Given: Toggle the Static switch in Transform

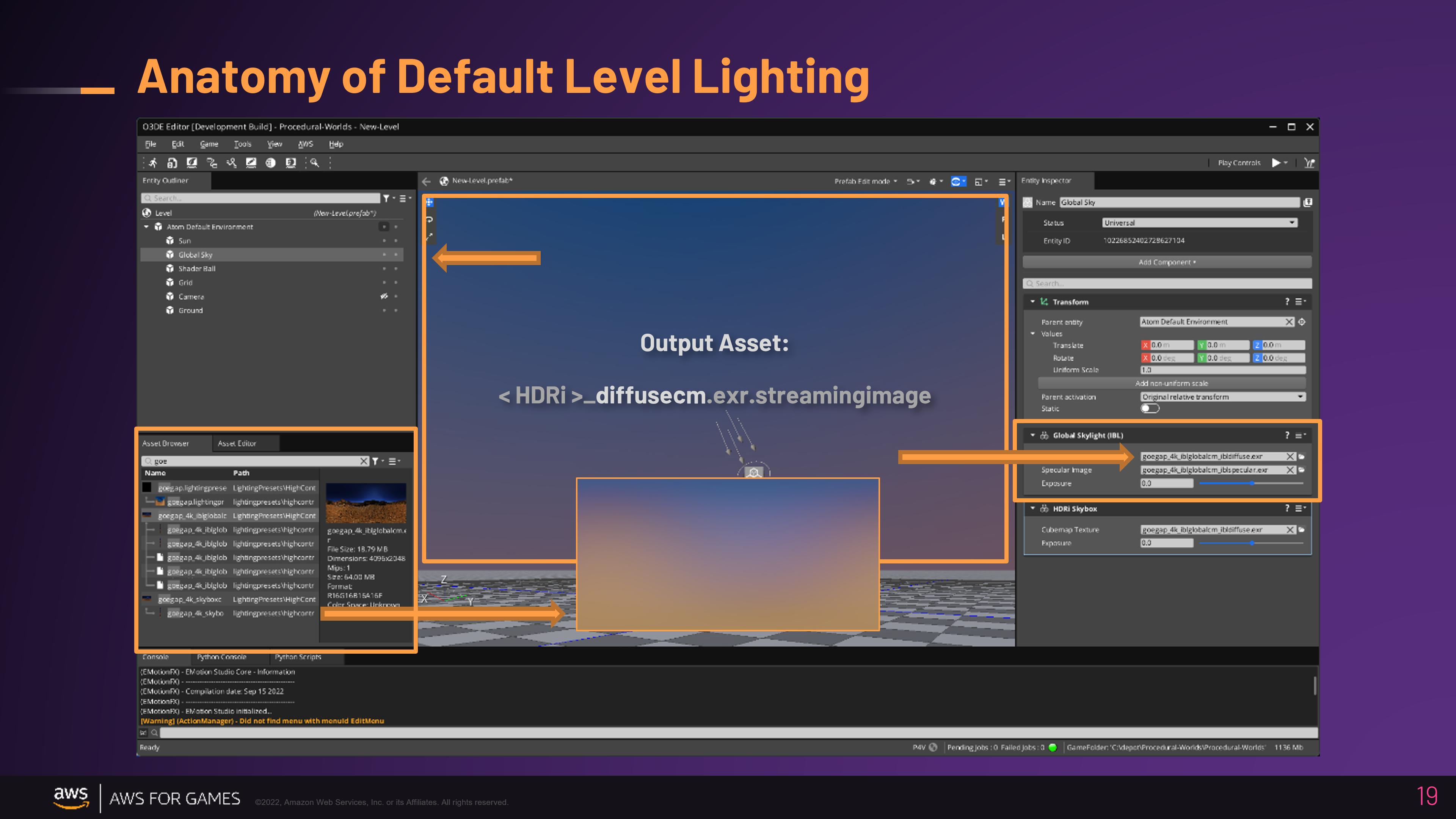Looking at the screenshot, I should coord(1150,409).
